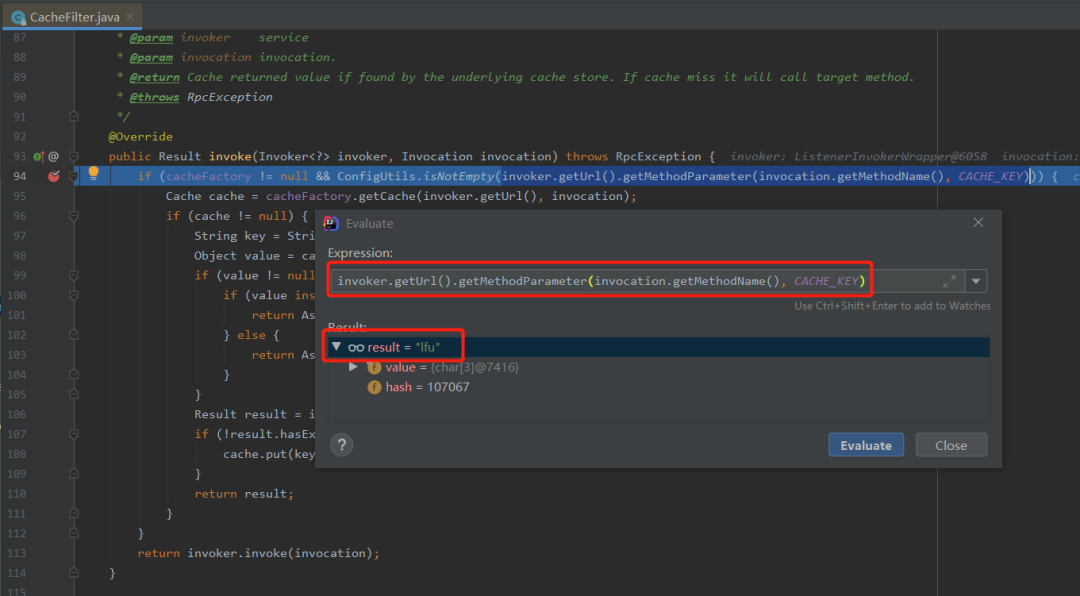The width and height of the screenshot is (1080, 596).
Task: Click the field icon next to hash
Action: pyautogui.click(x=374, y=387)
